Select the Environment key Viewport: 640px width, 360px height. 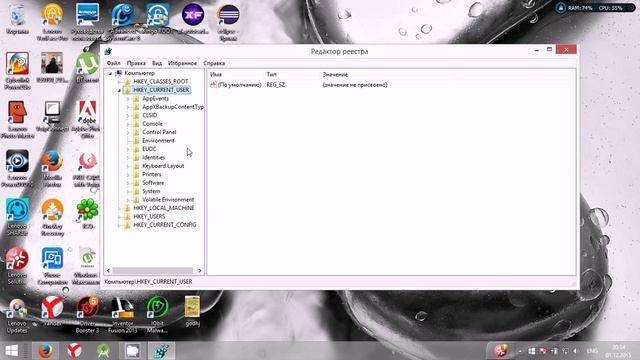[x=158, y=140]
